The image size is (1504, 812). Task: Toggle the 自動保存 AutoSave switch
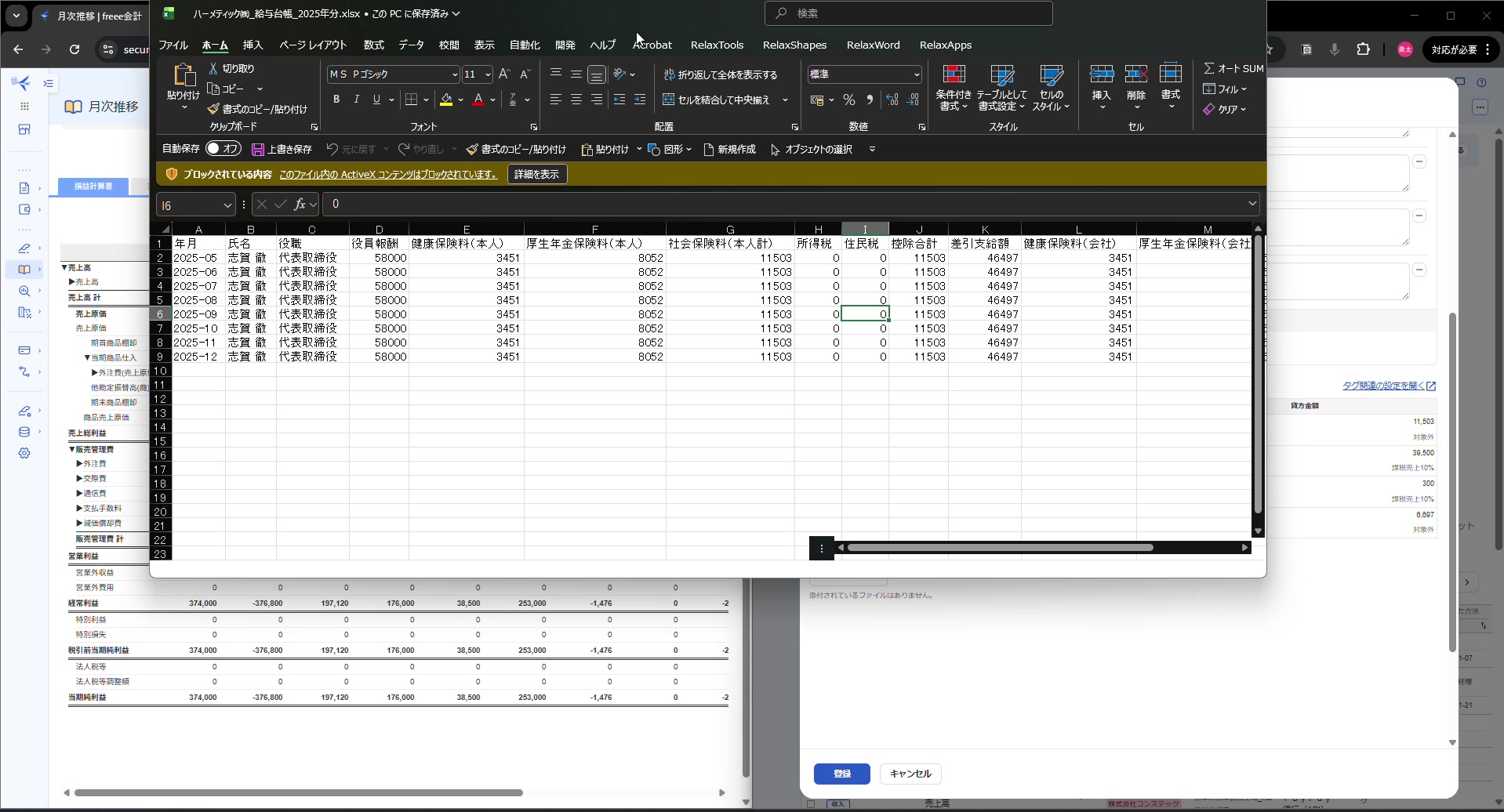[223, 148]
